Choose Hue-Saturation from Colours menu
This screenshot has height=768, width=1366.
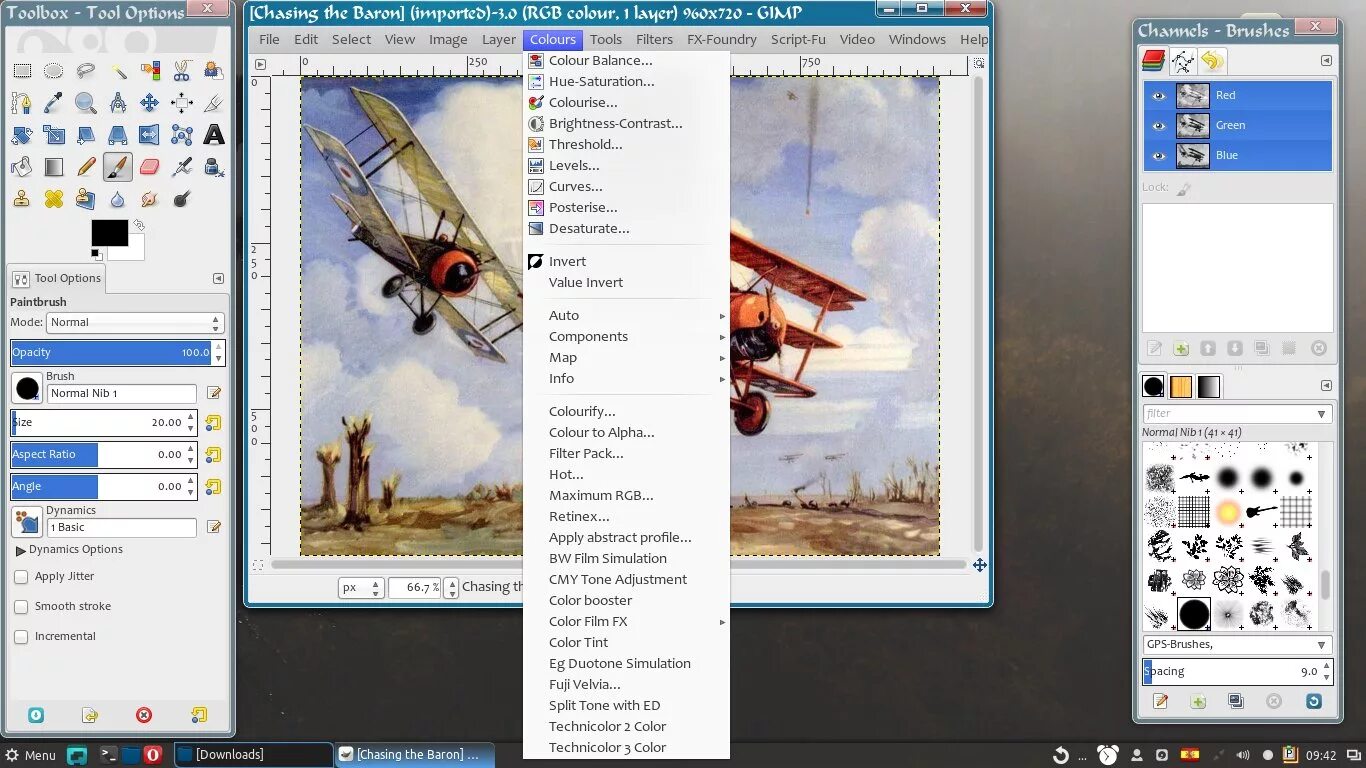[627, 82]
